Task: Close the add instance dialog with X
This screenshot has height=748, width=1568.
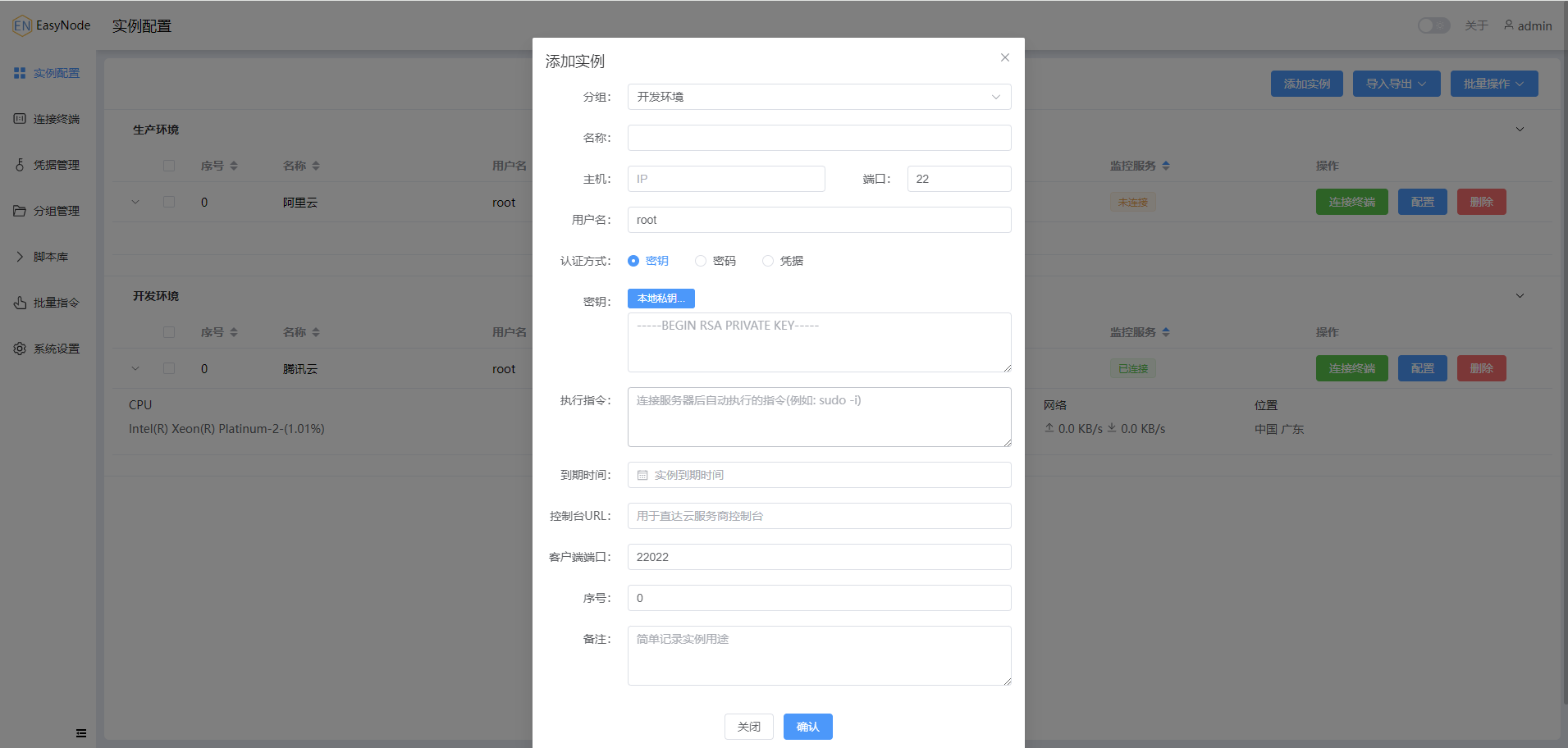Action: [x=1004, y=57]
